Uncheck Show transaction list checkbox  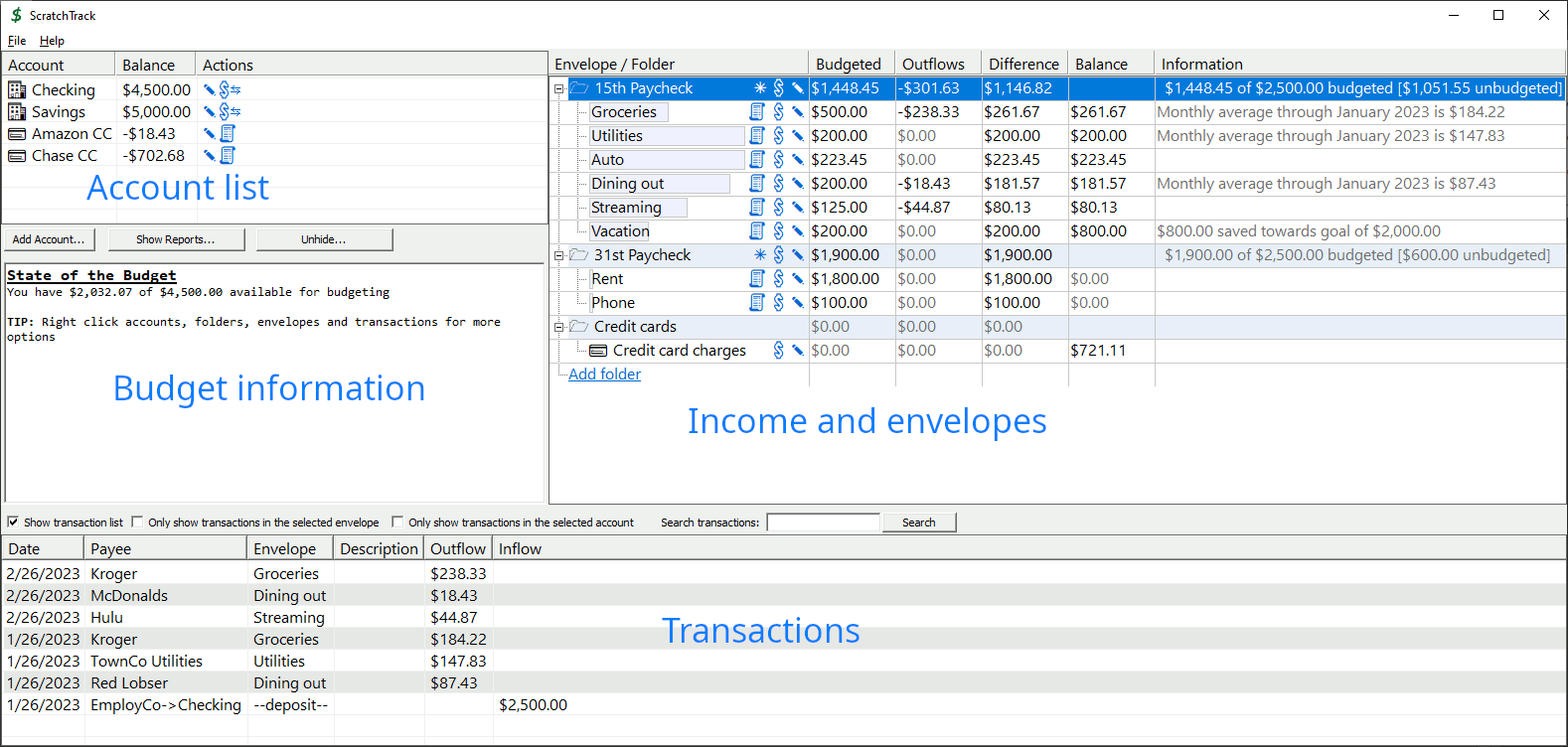[x=13, y=522]
